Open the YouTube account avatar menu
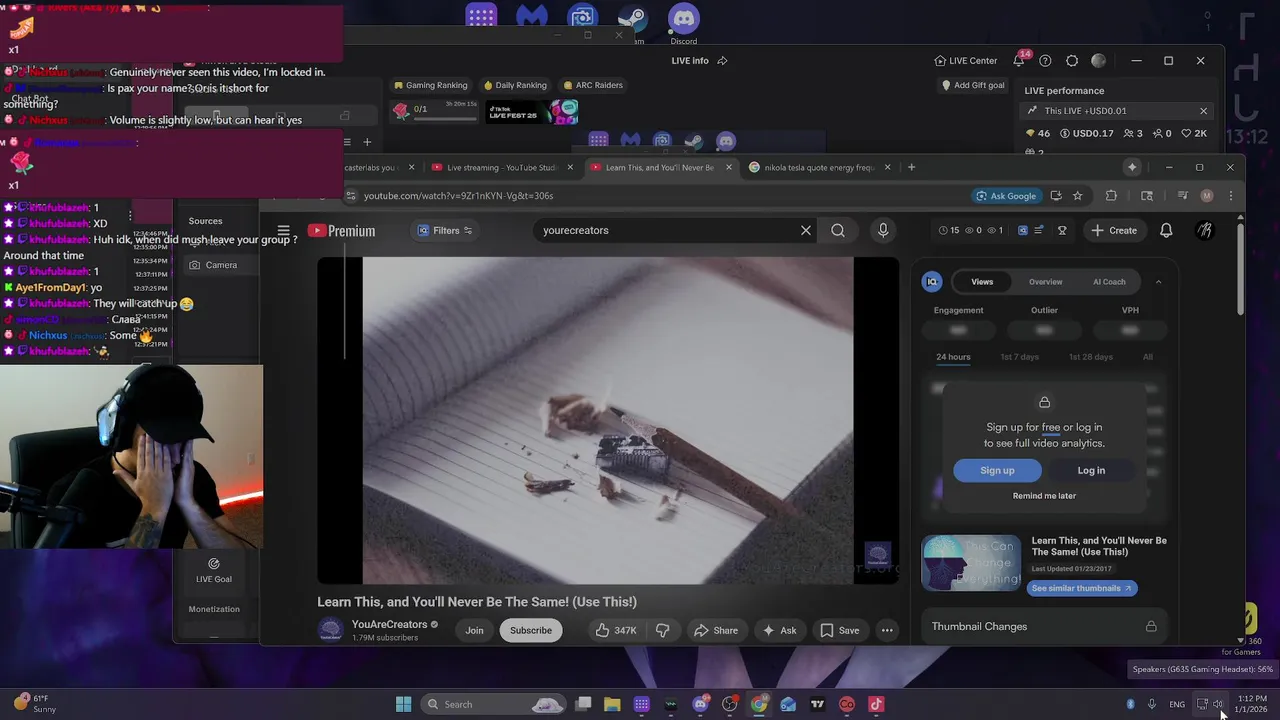Image resolution: width=1280 pixels, height=720 pixels. tap(1205, 230)
